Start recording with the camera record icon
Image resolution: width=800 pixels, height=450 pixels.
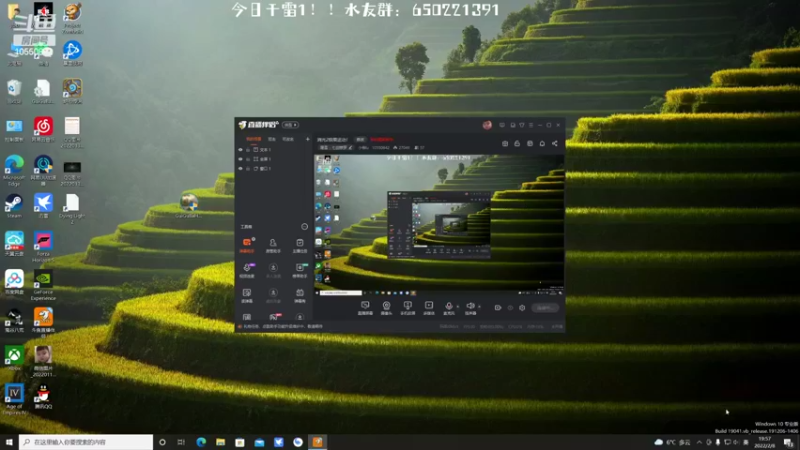click(x=497, y=308)
